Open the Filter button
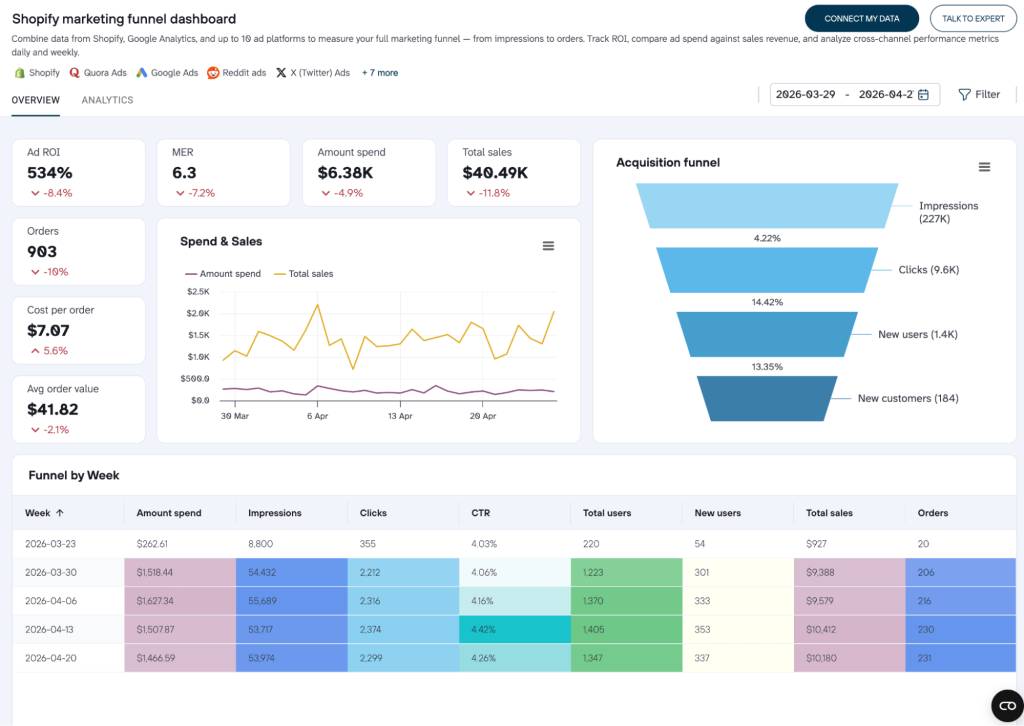 pyautogui.click(x=979, y=95)
